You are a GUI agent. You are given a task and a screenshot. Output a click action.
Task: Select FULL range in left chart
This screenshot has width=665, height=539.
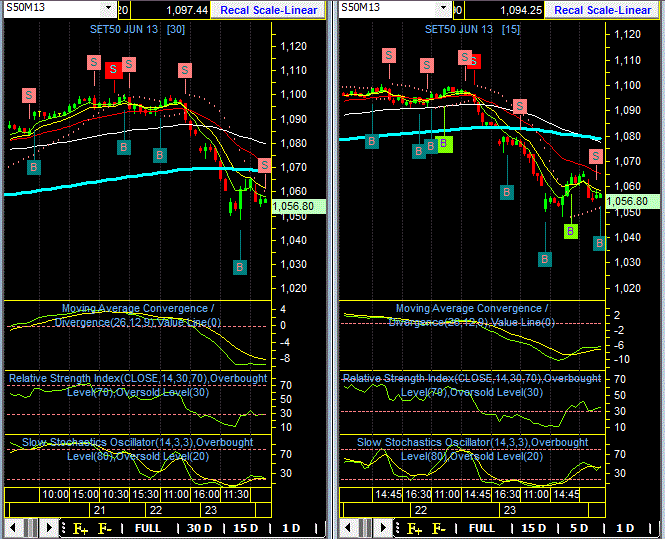(148, 528)
